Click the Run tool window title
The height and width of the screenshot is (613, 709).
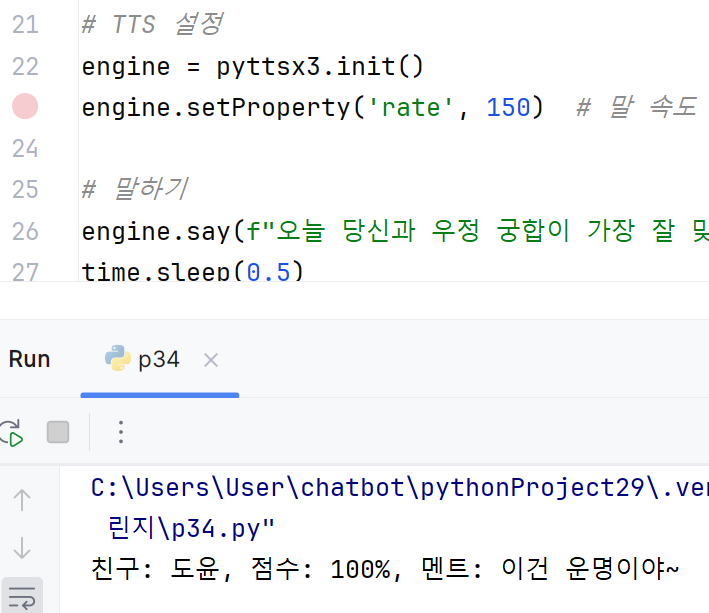point(29,360)
